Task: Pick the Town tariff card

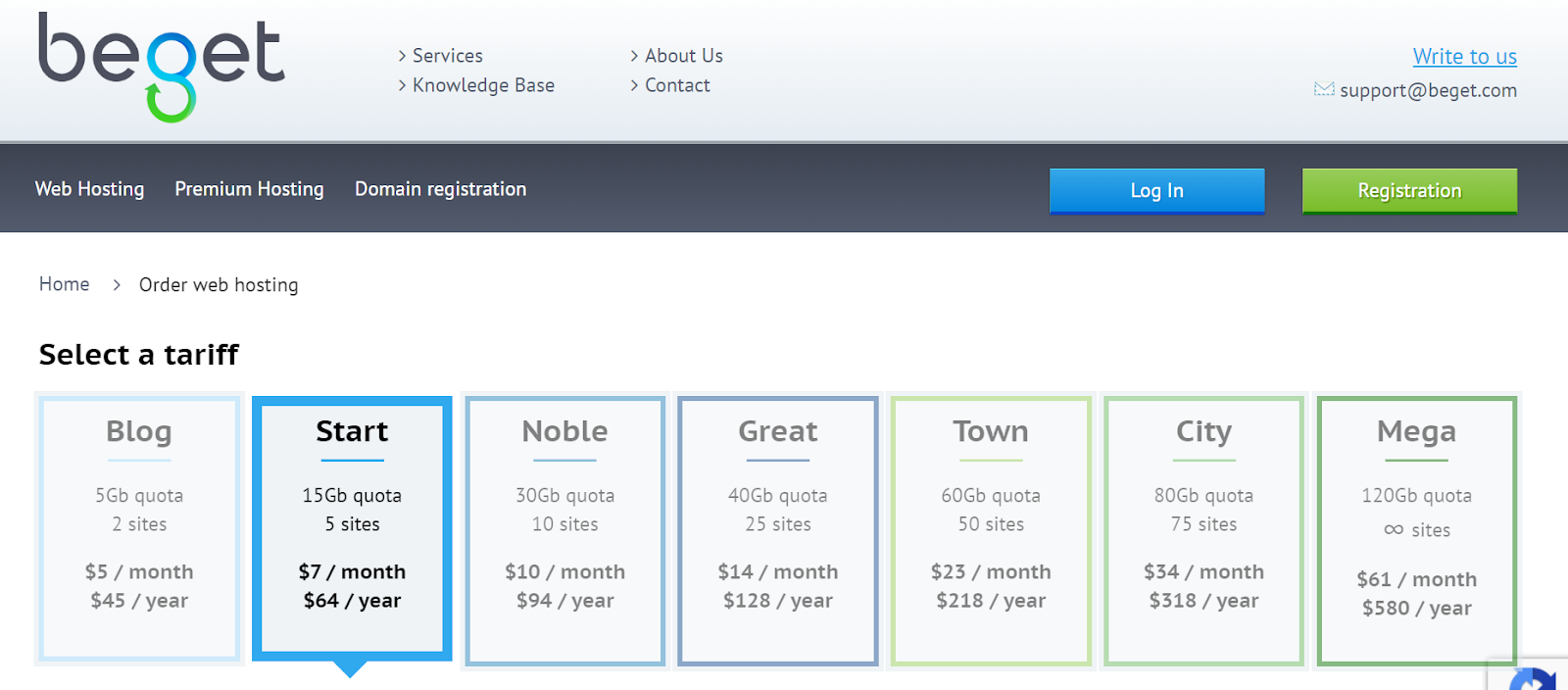Action: point(991,530)
